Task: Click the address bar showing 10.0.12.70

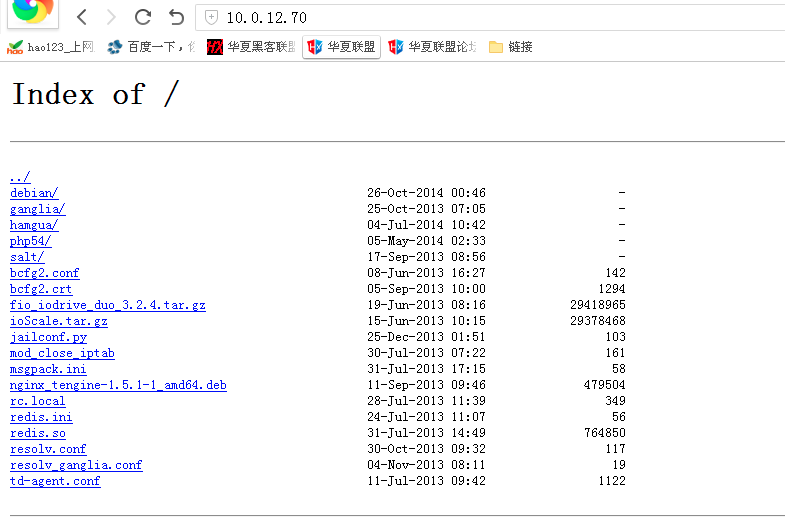Action: [x=491, y=18]
